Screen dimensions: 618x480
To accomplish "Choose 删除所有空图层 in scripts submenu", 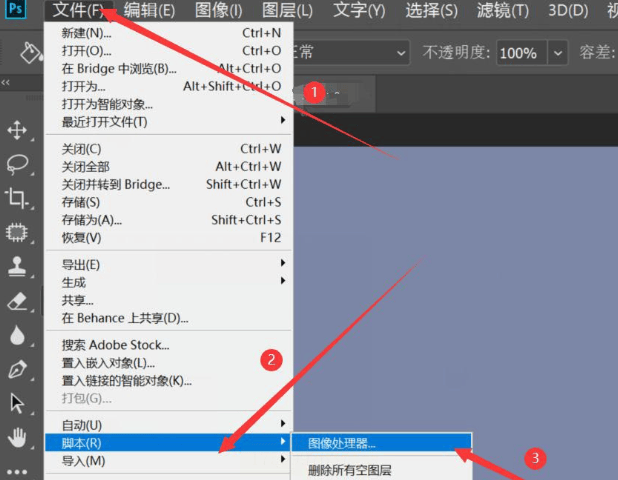I will [x=382, y=470].
